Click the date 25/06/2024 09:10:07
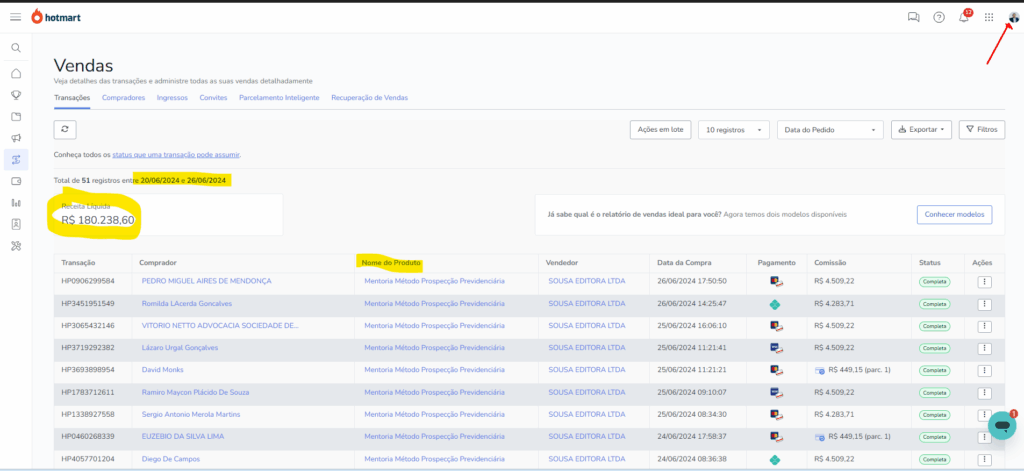Viewport: 1024px width, 471px height. 692,393
